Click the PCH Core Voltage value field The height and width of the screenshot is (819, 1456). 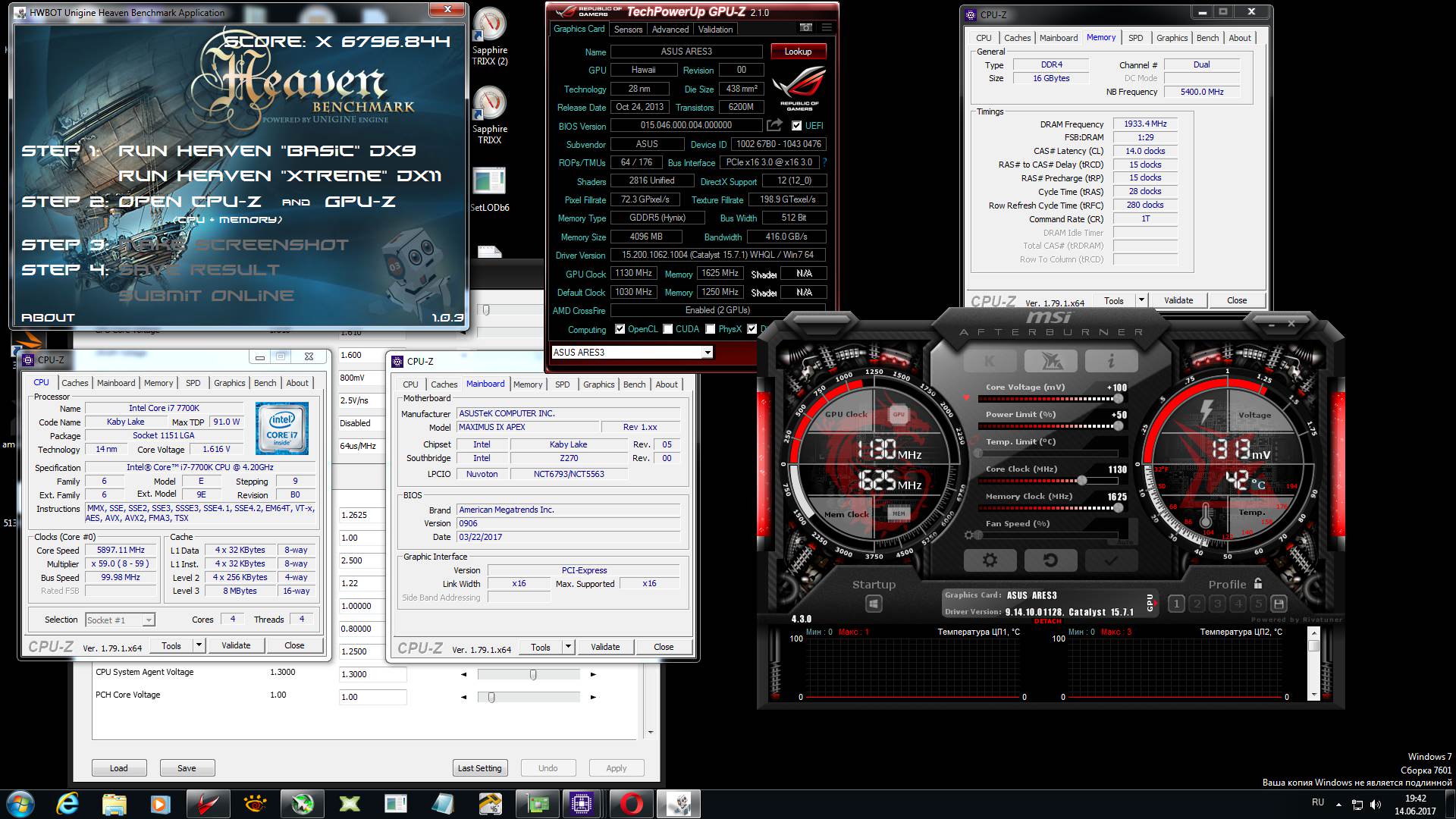[x=372, y=697]
